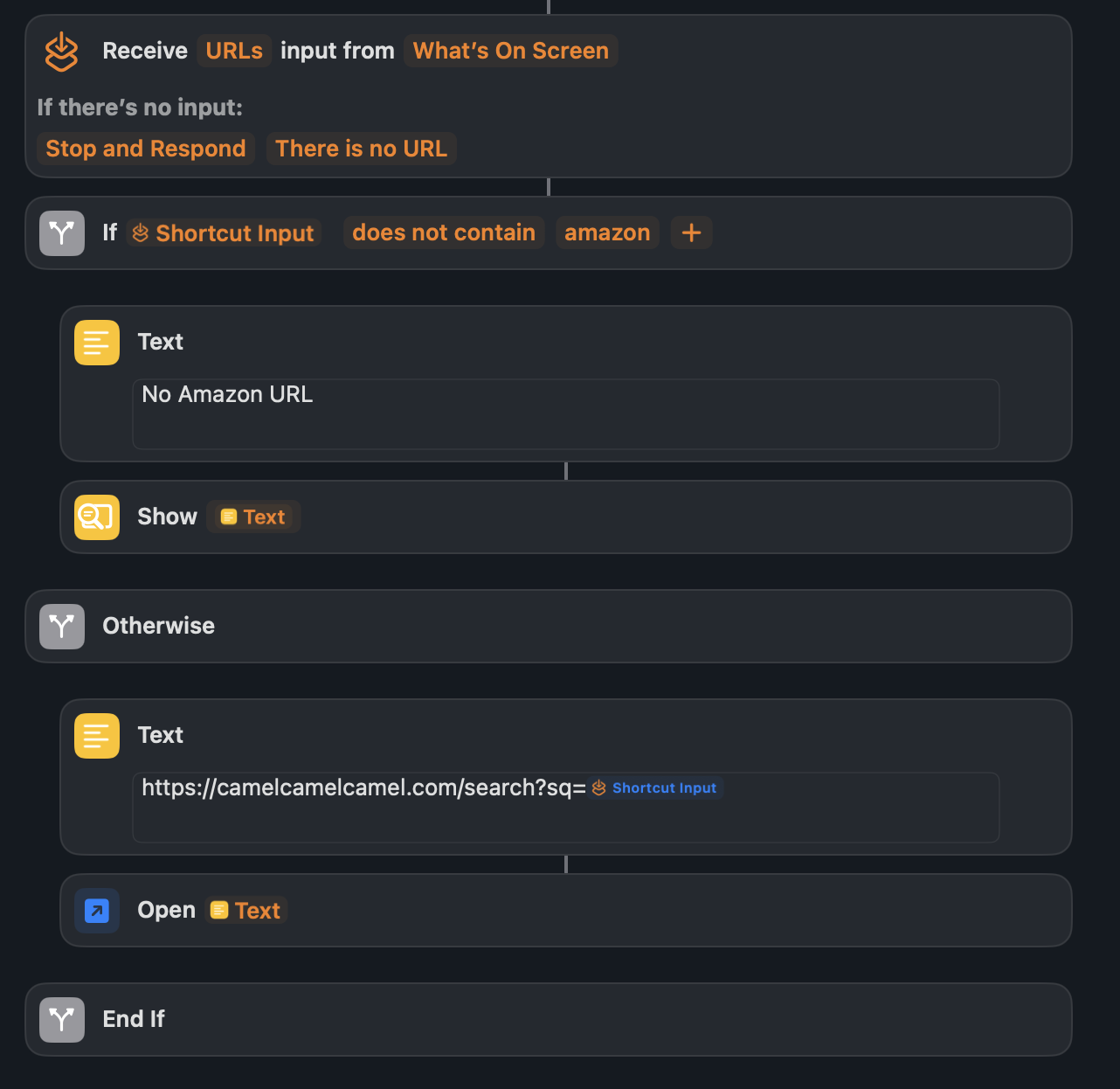Add another condition with plus button

click(x=691, y=233)
